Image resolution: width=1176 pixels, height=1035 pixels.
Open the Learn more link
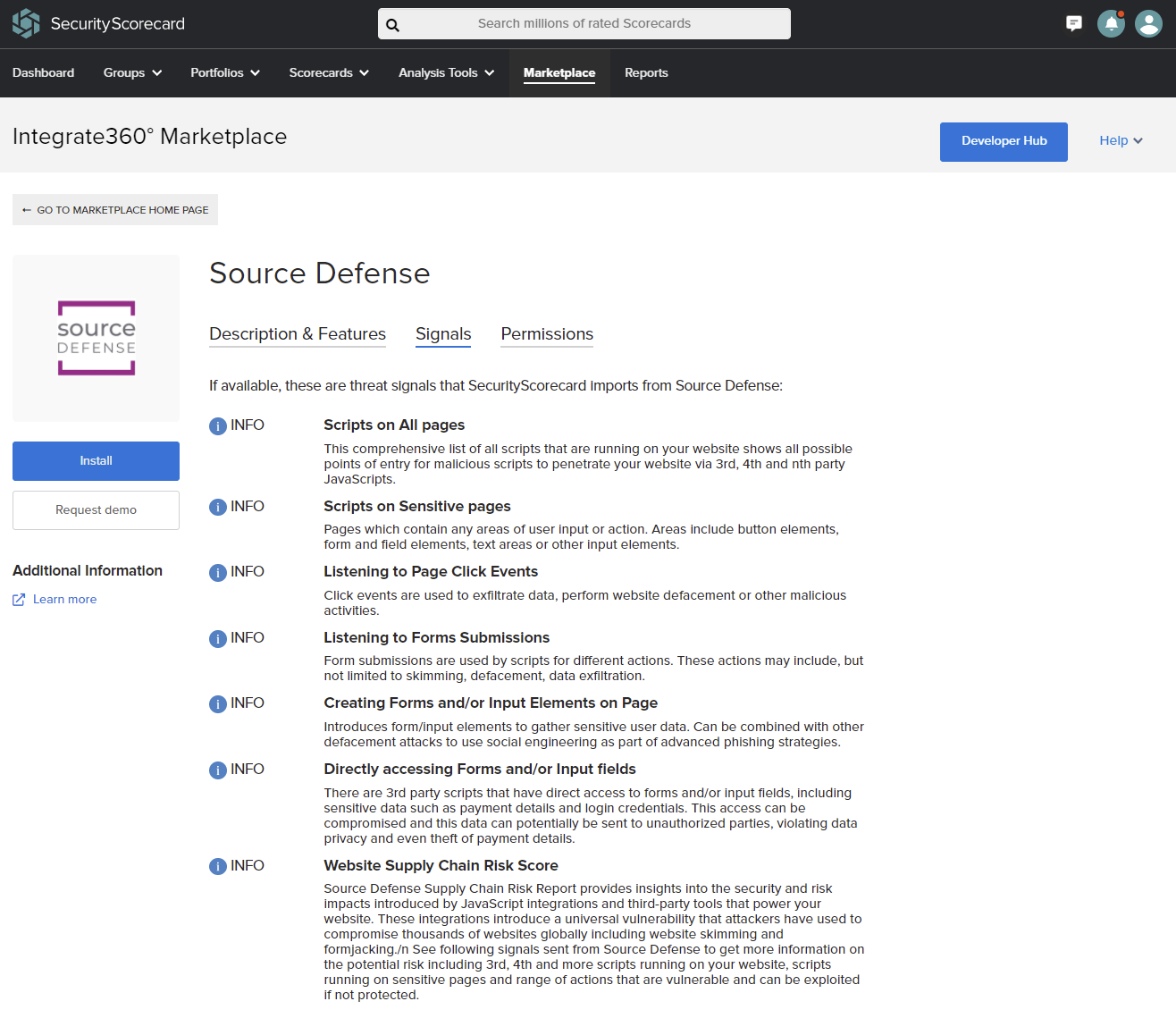pyautogui.click(x=64, y=599)
